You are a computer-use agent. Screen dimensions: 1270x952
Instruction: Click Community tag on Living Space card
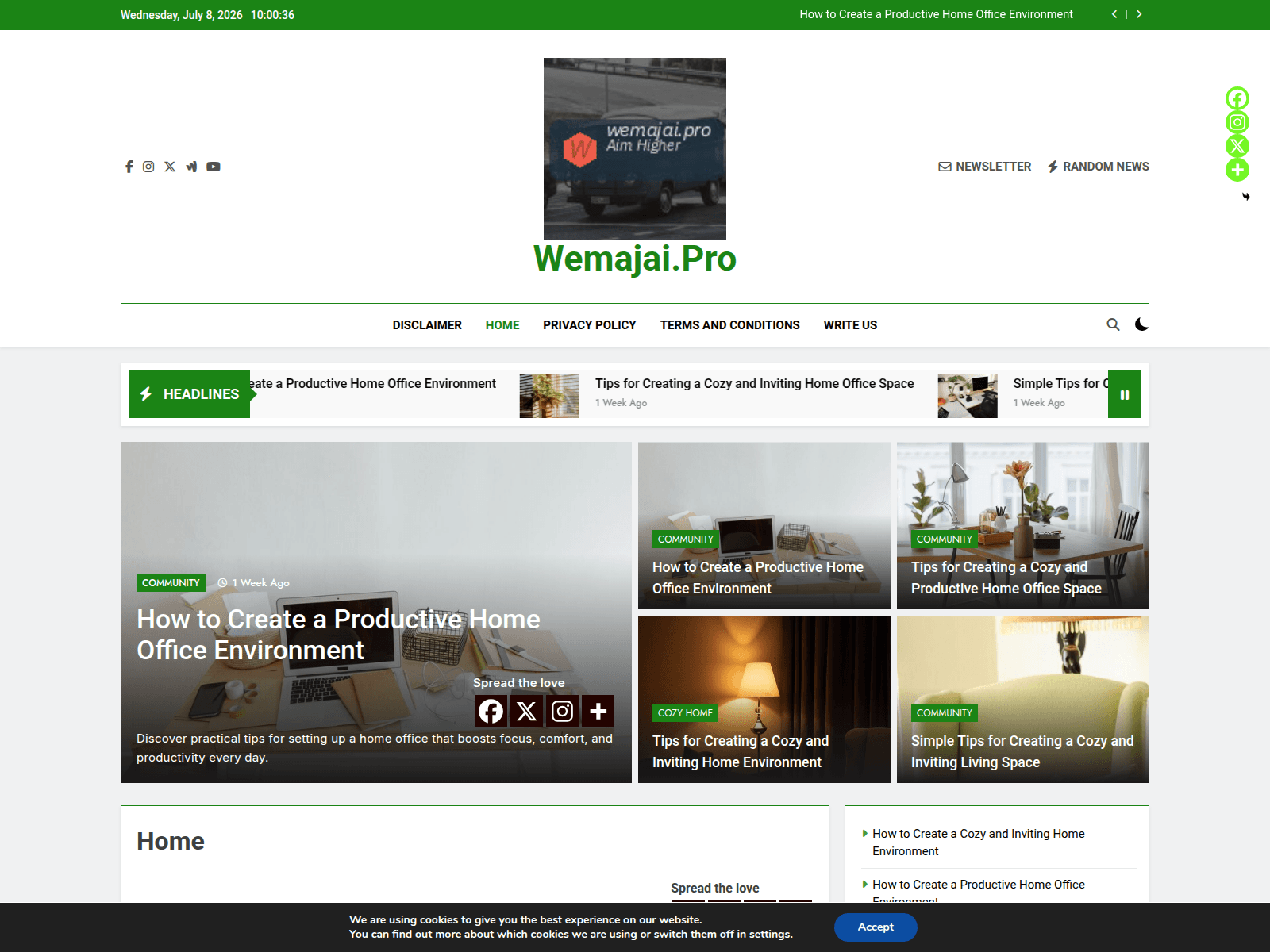945,713
